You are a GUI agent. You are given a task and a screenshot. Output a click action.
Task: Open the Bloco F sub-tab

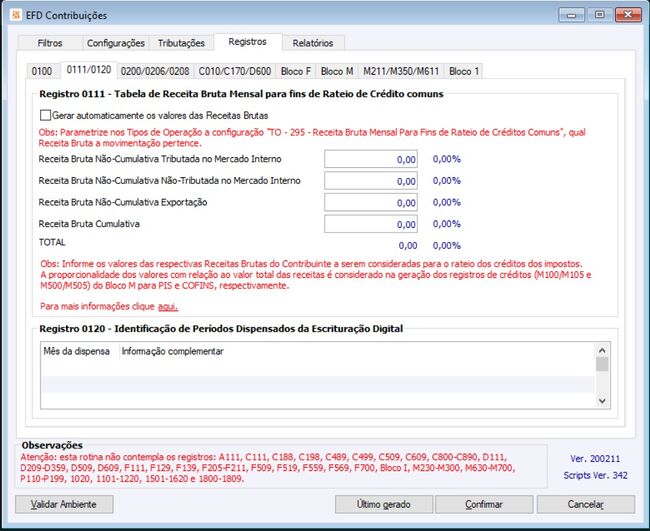[x=296, y=71]
